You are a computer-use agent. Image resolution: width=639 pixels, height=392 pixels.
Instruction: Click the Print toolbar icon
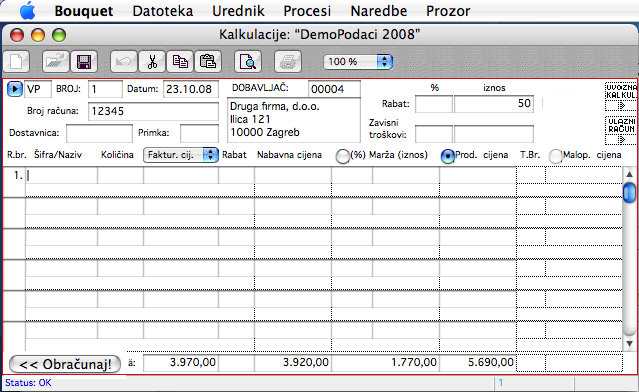click(288, 62)
